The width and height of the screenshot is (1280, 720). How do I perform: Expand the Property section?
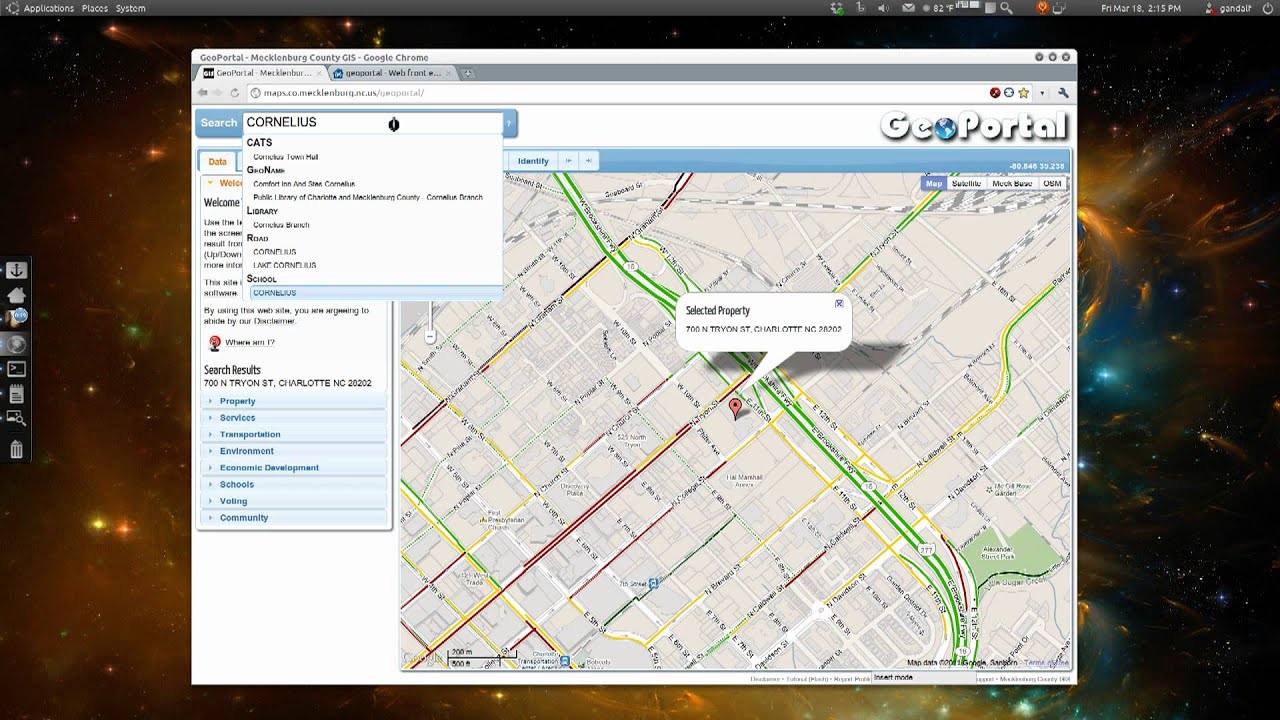(x=293, y=401)
